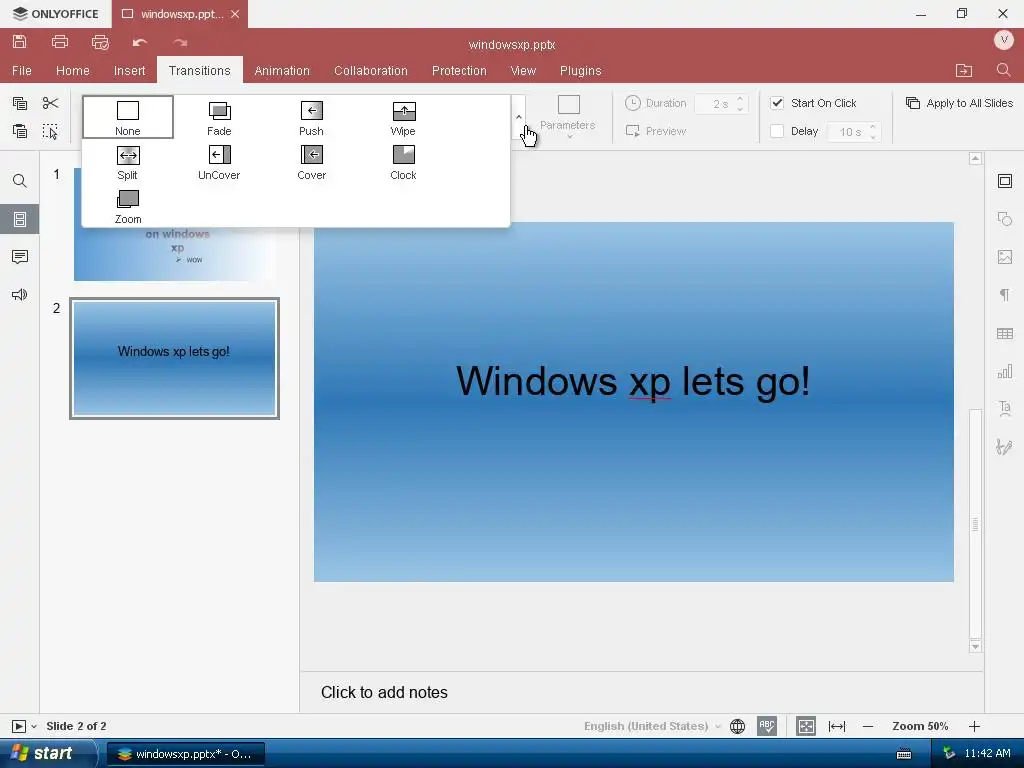The image size is (1024, 768).
Task: Open the slideshow start options arrow
Action: (34, 726)
